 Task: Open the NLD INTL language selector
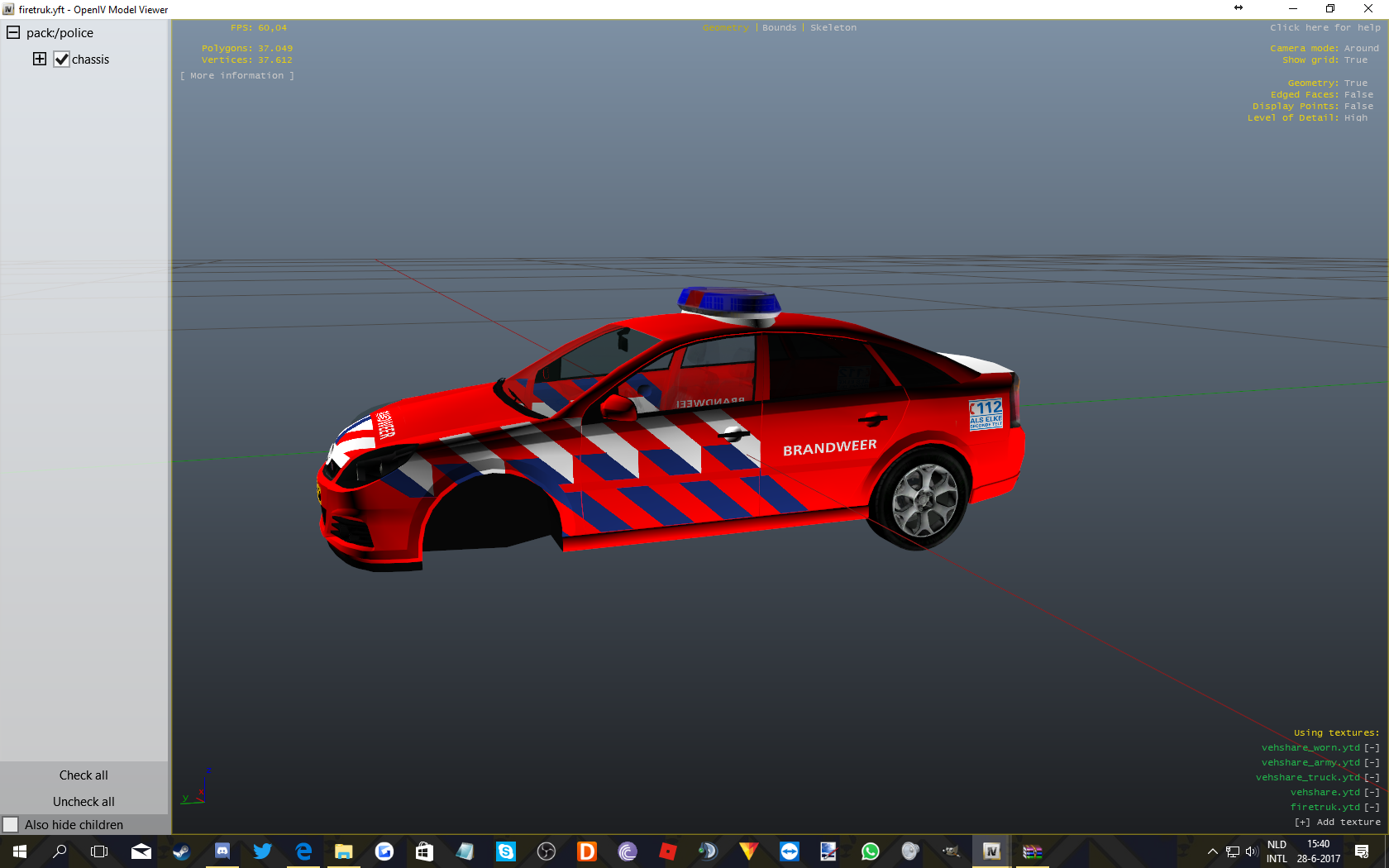1277,851
